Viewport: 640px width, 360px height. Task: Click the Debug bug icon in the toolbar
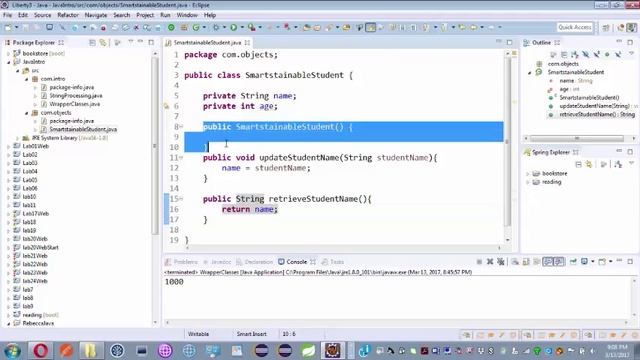216,27
